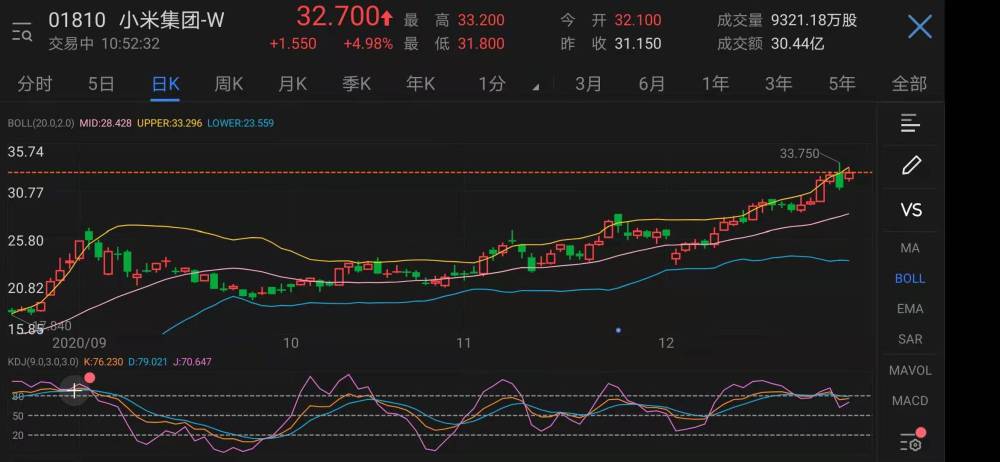Image resolution: width=1000 pixels, height=462 pixels.
Task: Set range to 全部
Action: click(x=909, y=84)
